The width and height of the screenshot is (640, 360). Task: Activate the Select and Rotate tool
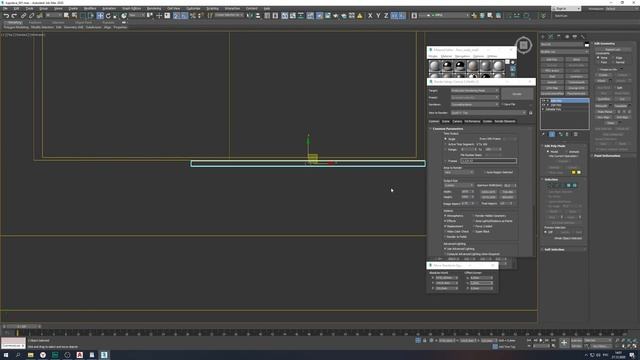click(108, 16)
